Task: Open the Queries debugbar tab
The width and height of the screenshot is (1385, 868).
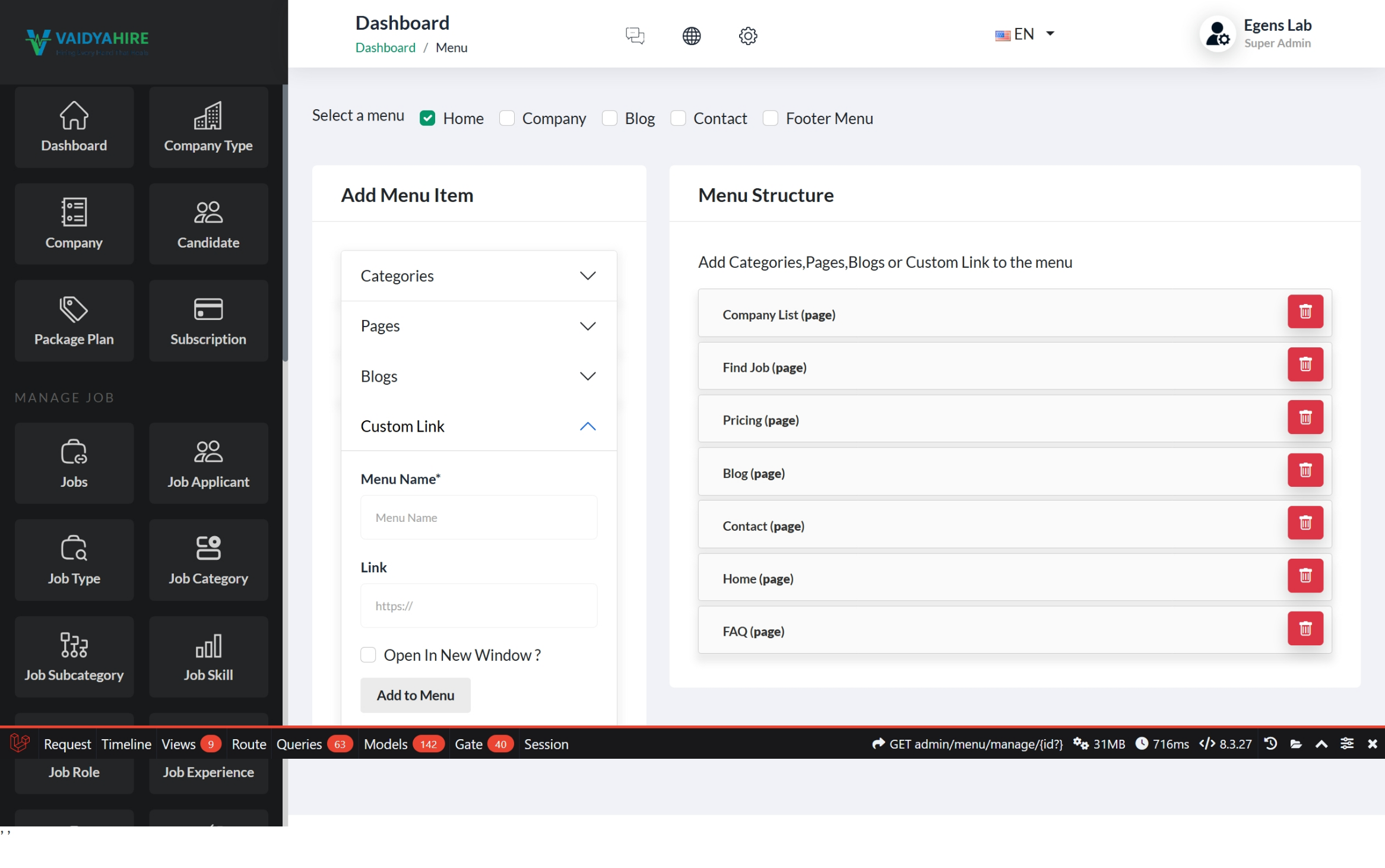Action: pyautogui.click(x=299, y=744)
